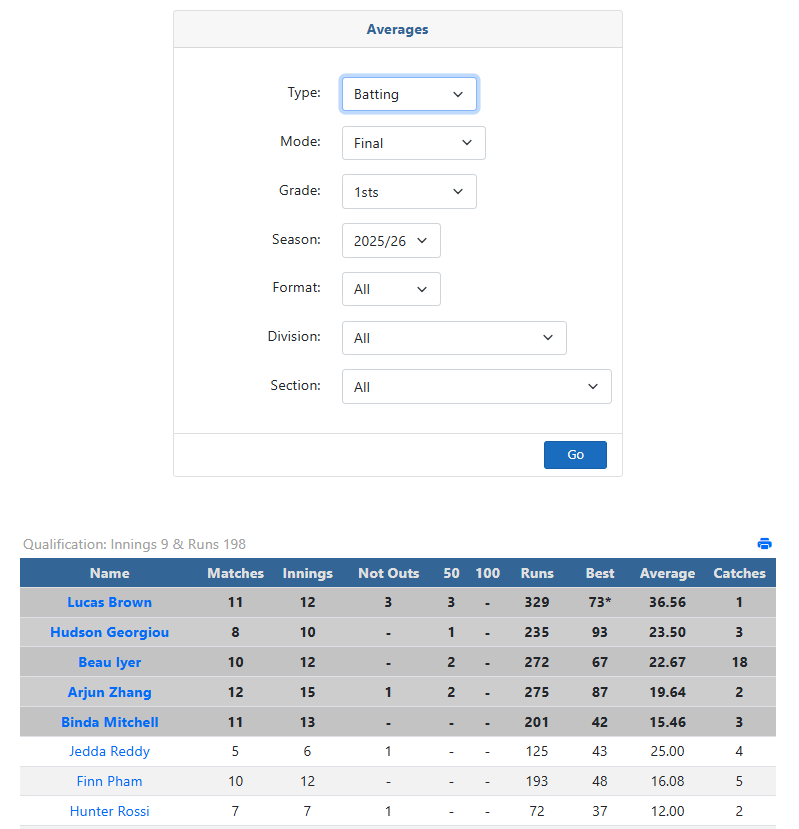Open Hunter Rossi's player link
Screen dimensions: 799x829
coord(109,811)
